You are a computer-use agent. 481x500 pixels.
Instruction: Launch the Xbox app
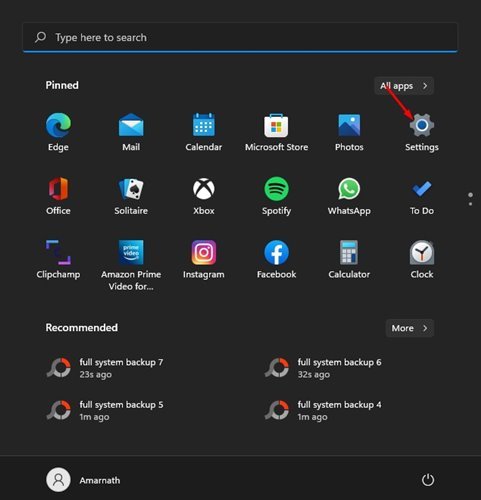tap(204, 196)
